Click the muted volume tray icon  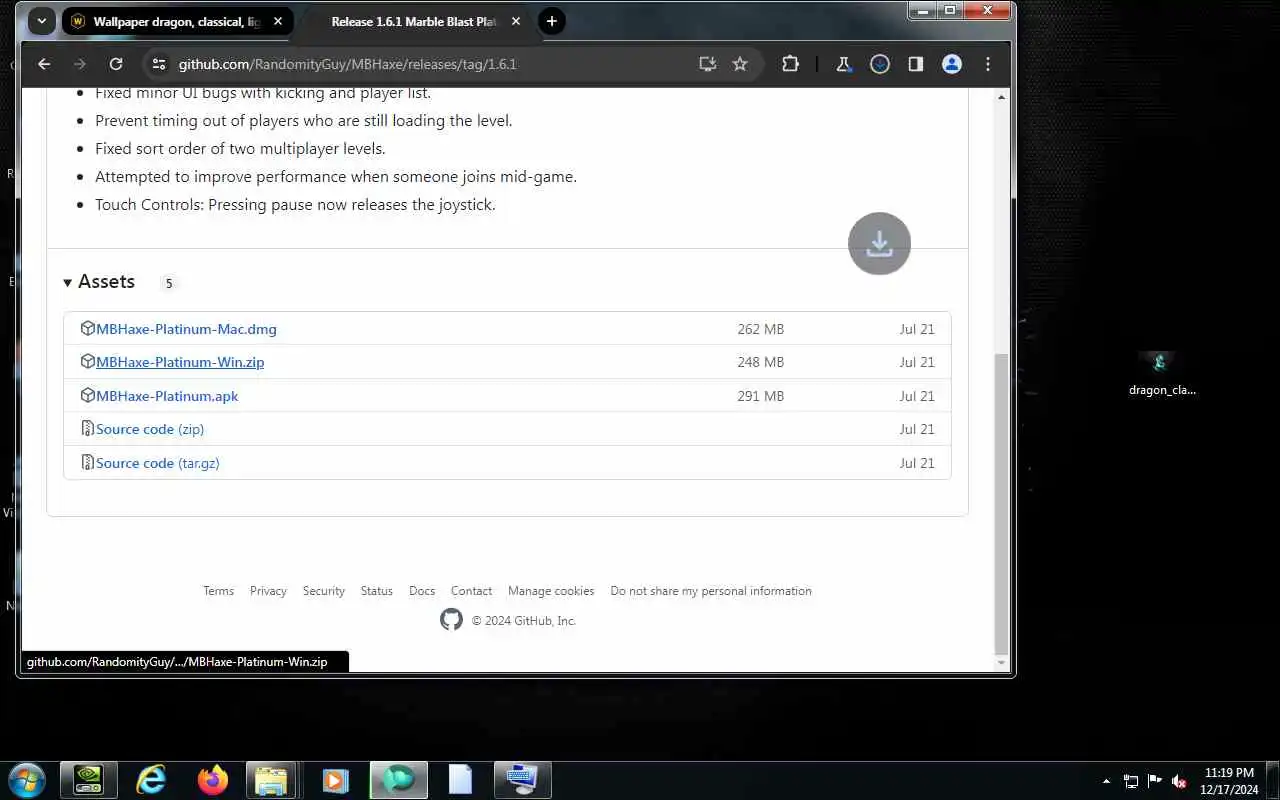coord(1179,781)
